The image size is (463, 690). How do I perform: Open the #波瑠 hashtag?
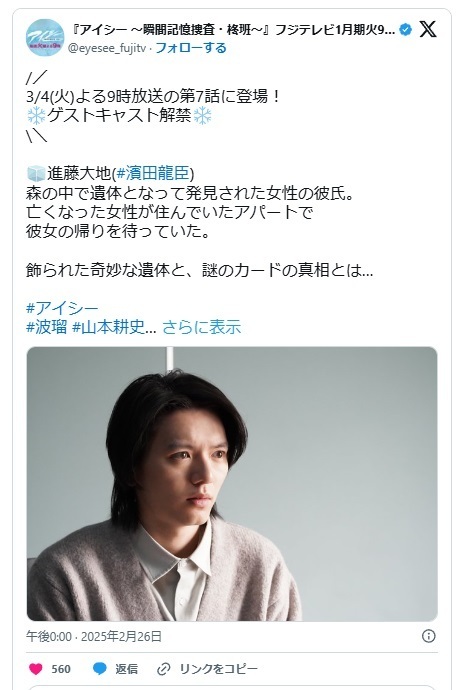[x=47, y=327]
